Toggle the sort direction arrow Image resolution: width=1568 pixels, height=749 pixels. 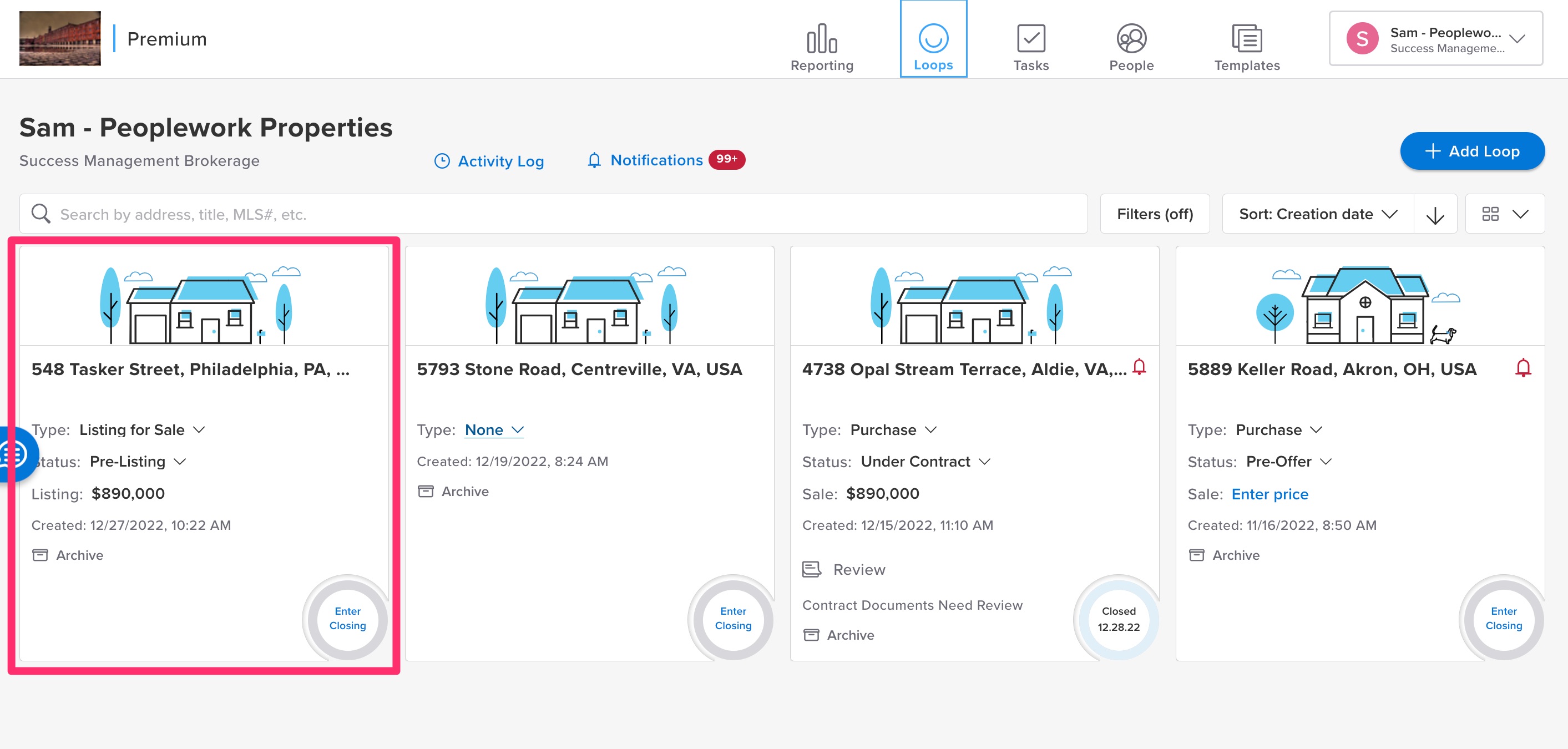click(x=1436, y=214)
